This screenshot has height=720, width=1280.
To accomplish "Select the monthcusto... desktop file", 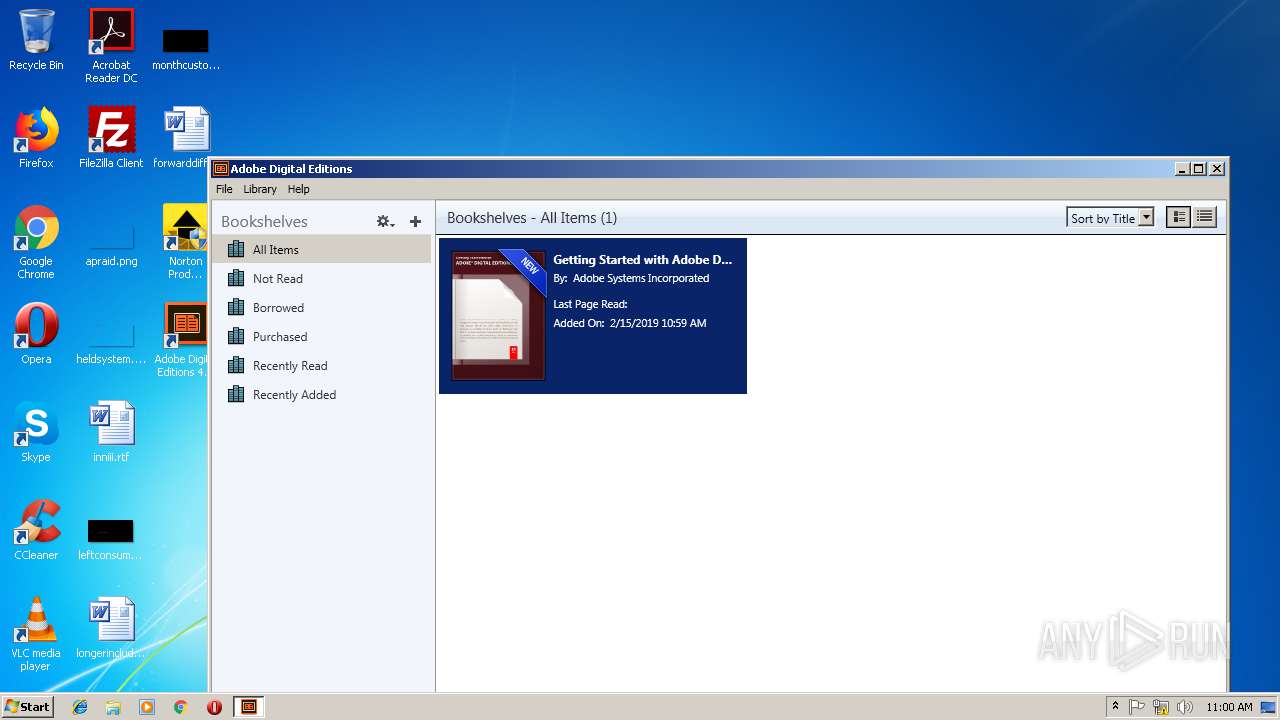I will coord(186,48).
